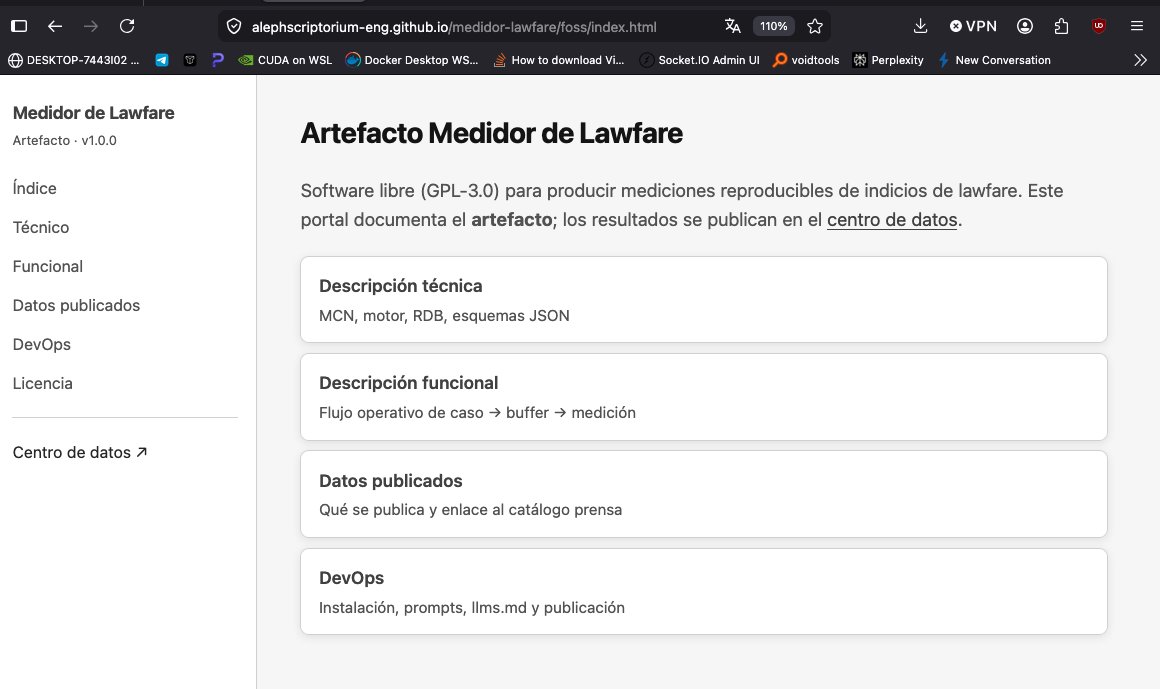The height and width of the screenshot is (689, 1160).
Task: Bookmark this page with star icon
Action: 815,27
